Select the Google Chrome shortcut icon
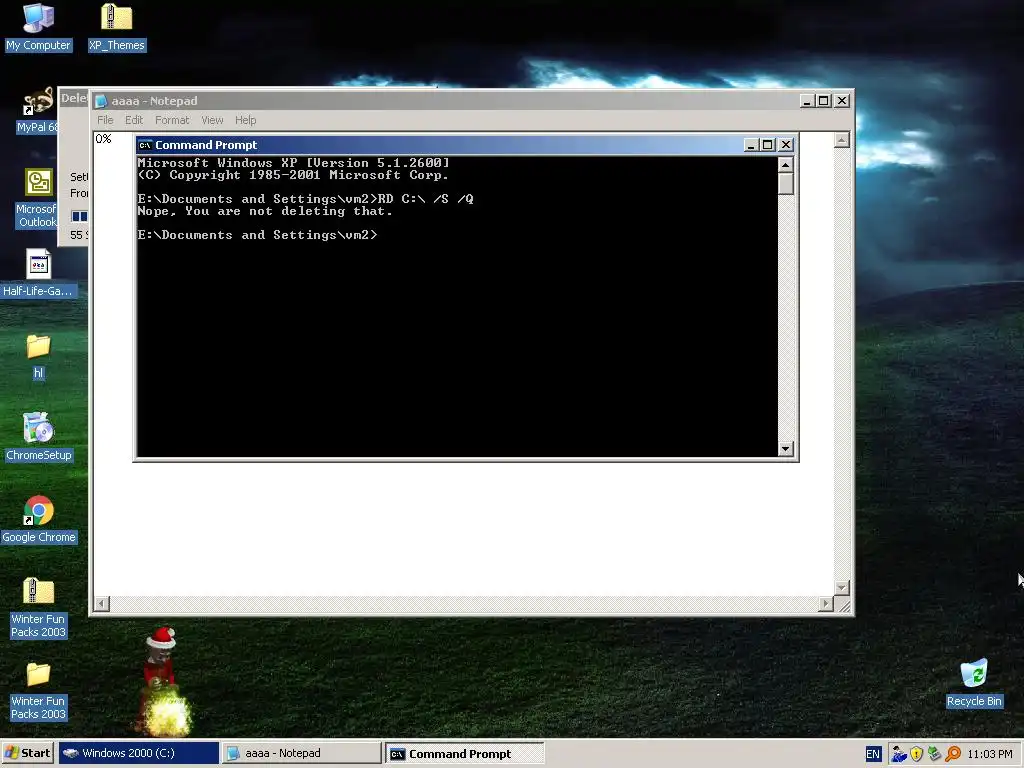The height and width of the screenshot is (768, 1024). 39,519
